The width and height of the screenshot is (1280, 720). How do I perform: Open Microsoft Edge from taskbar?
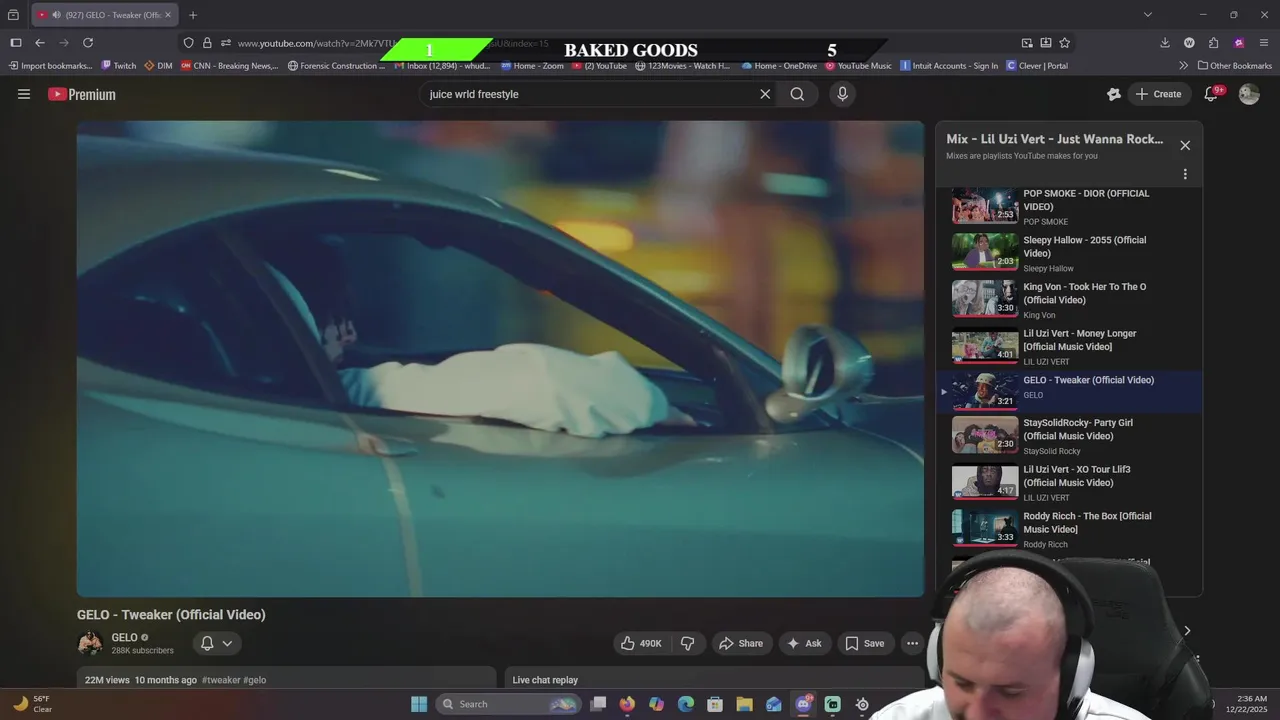pyautogui.click(x=685, y=704)
